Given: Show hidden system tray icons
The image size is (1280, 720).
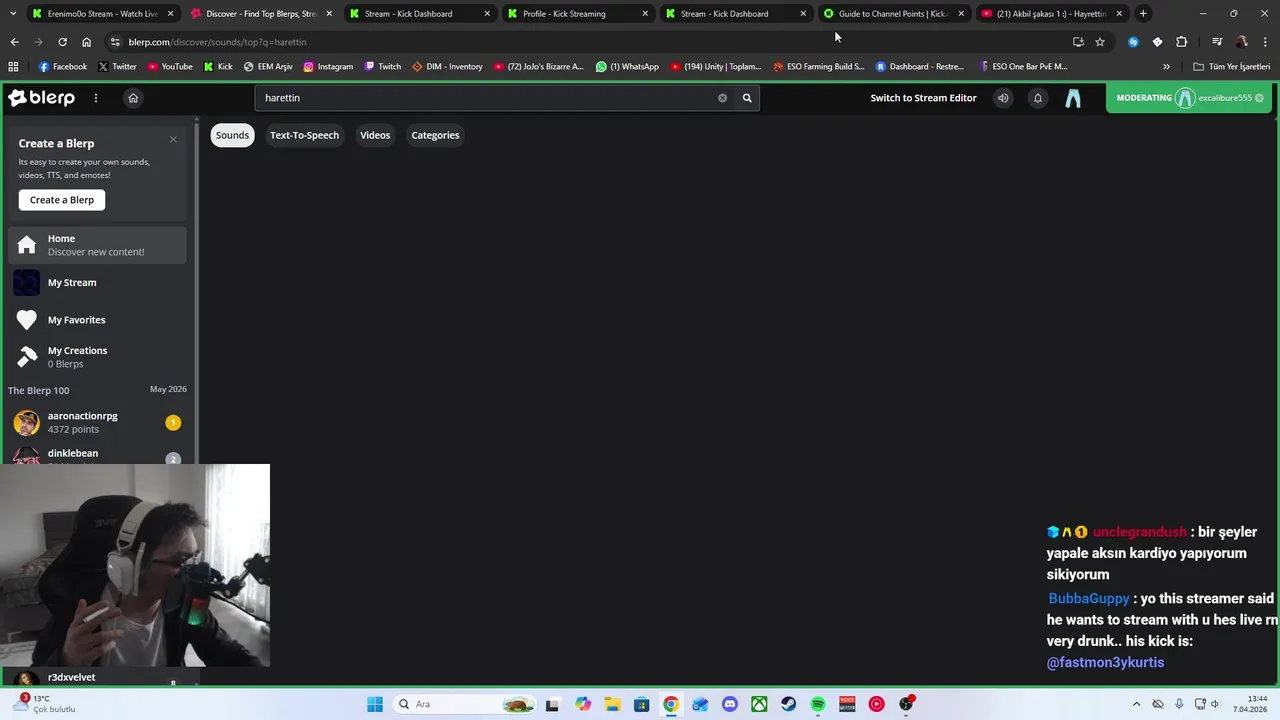Looking at the screenshot, I should point(1136,704).
